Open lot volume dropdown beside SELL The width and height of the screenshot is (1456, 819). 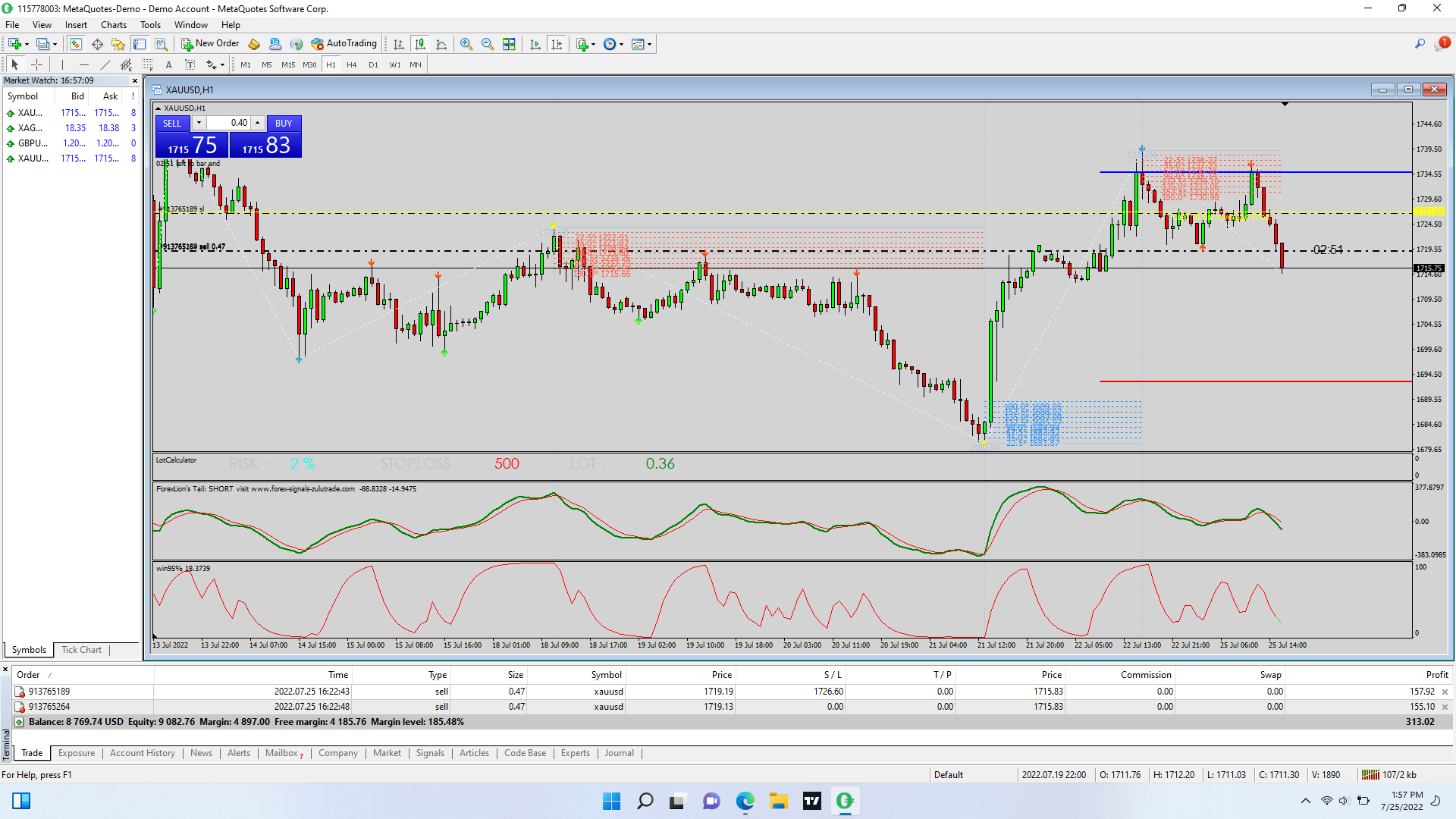point(199,123)
